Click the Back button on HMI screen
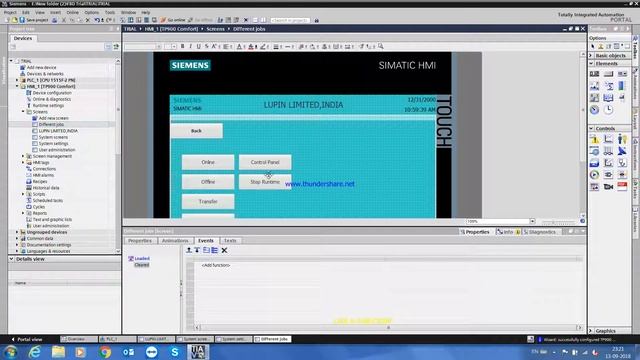640x360 pixels. [196, 131]
